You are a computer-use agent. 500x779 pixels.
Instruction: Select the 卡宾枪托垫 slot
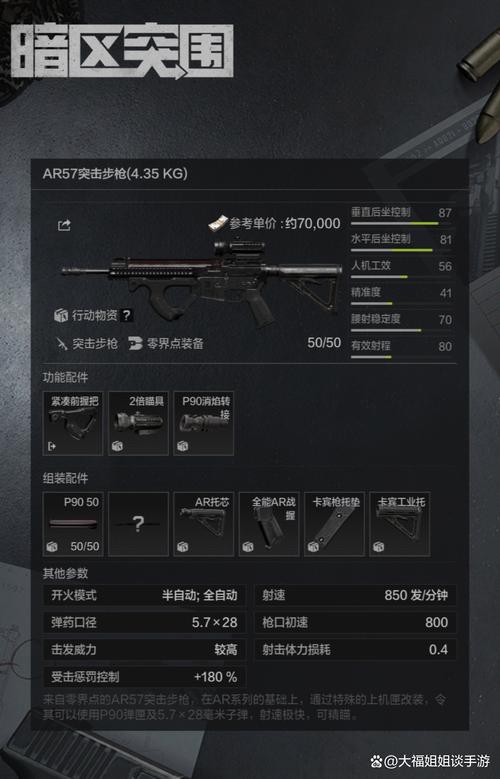(334, 524)
